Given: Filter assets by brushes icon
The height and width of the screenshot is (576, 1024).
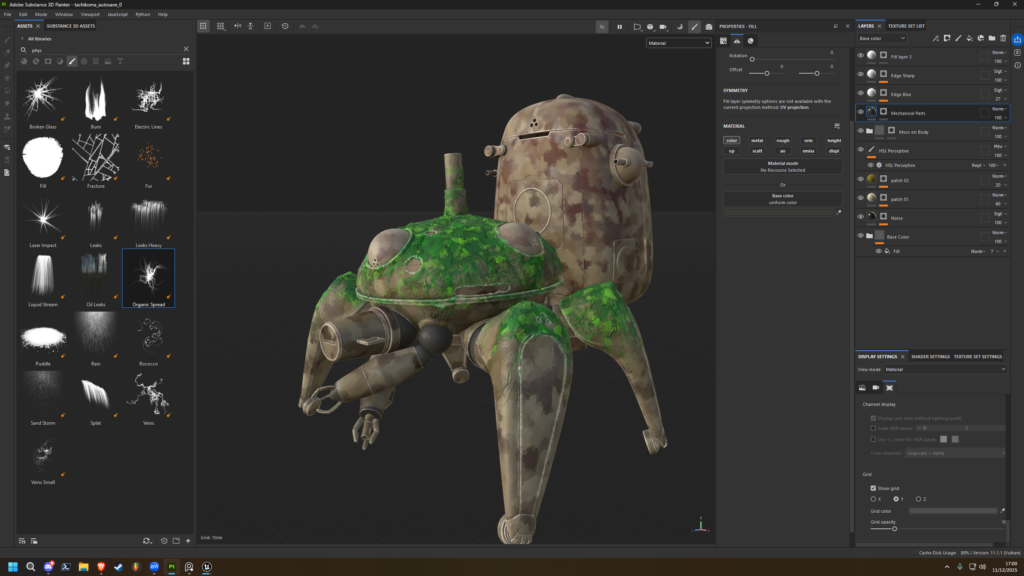Looking at the screenshot, I should [x=72, y=61].
